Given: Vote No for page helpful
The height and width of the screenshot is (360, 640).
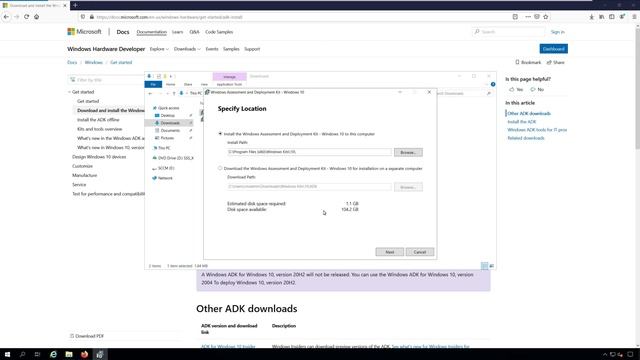Looking at the screenshot, I should 537,89.
